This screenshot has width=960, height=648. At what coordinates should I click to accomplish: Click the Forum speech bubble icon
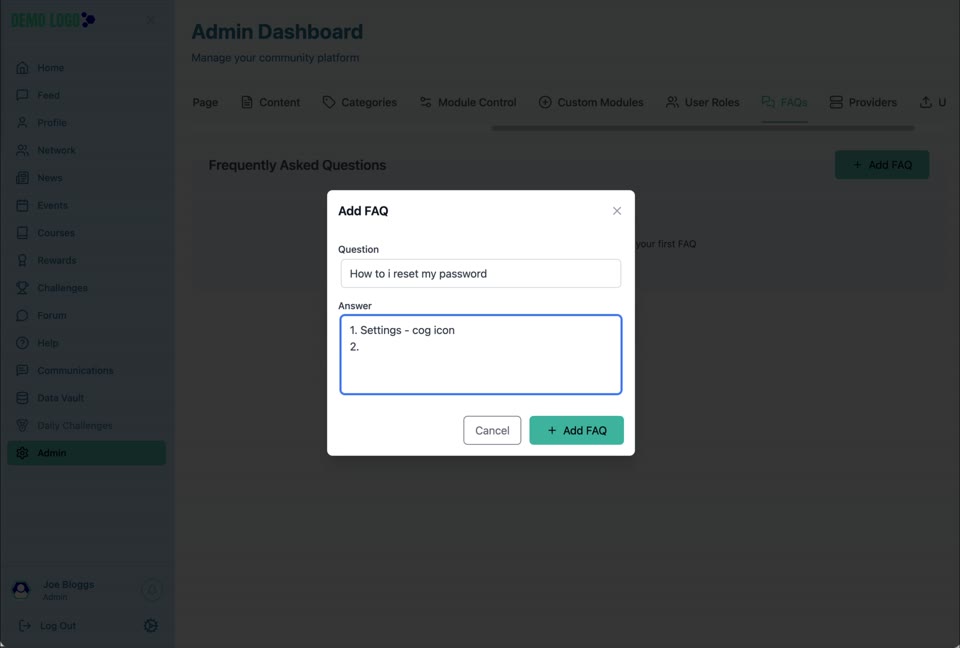[x=22, y=315]
